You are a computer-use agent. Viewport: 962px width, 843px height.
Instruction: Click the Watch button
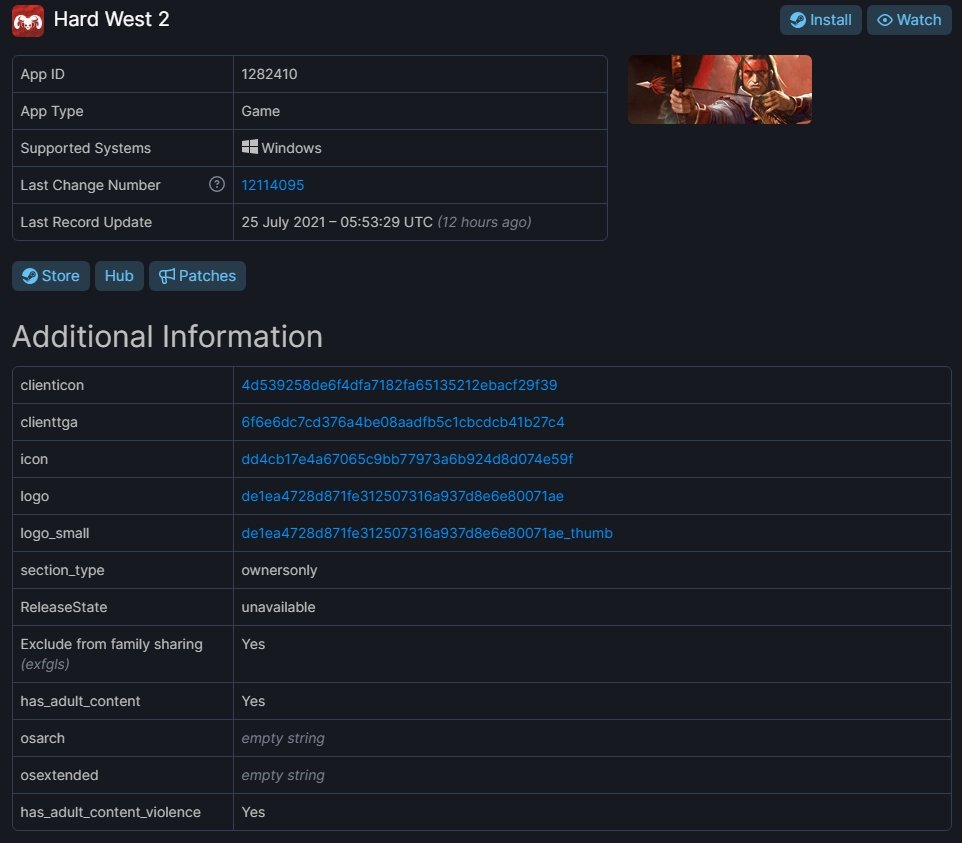[x=909, y=20]
